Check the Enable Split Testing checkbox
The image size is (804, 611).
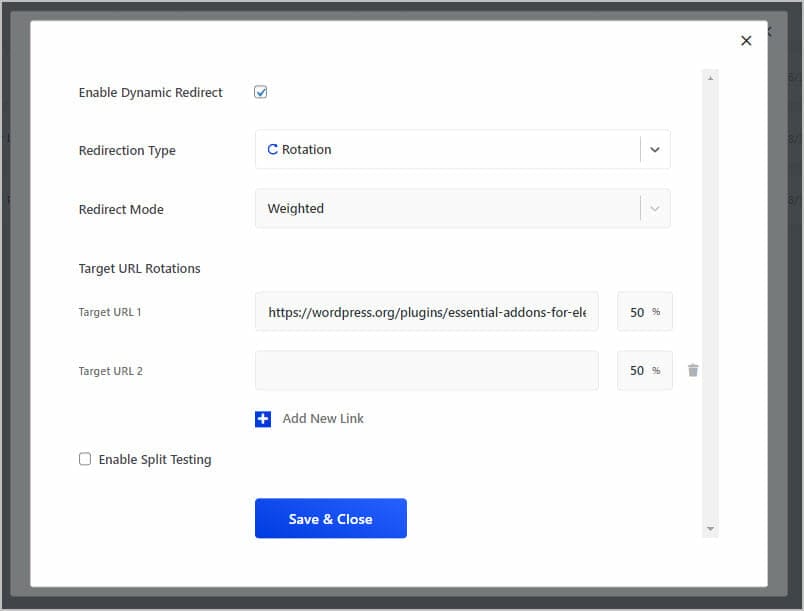click(x=85, y=459)
